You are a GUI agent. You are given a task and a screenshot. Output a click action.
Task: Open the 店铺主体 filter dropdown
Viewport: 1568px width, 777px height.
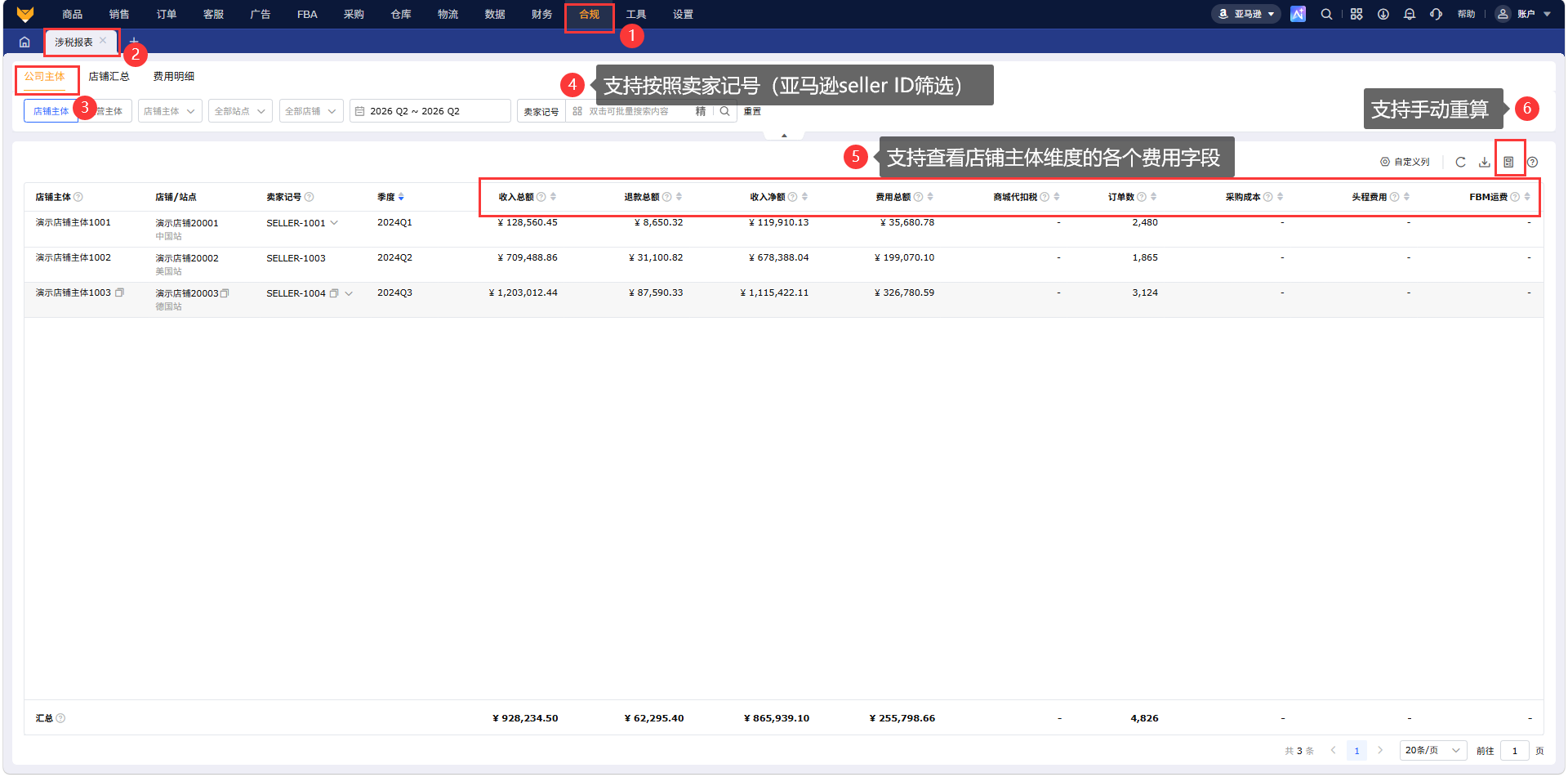tap(170, 111)
